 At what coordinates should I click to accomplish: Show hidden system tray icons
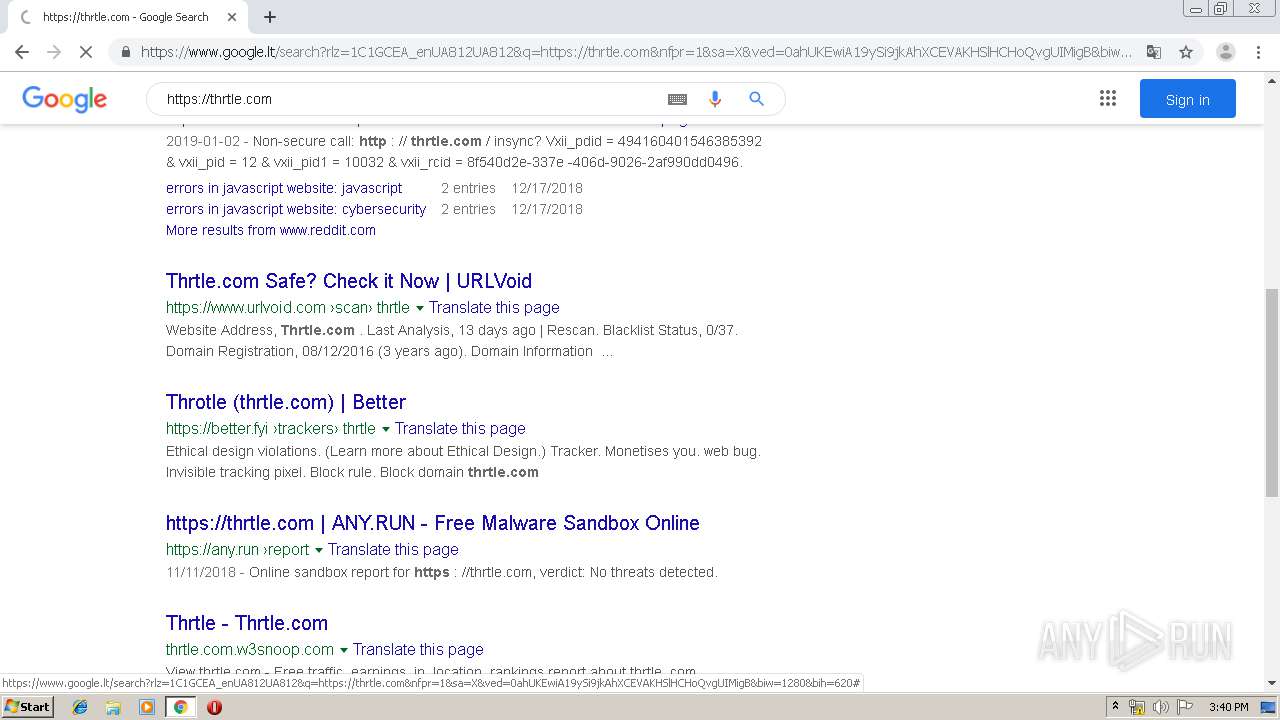(1115, 707)
